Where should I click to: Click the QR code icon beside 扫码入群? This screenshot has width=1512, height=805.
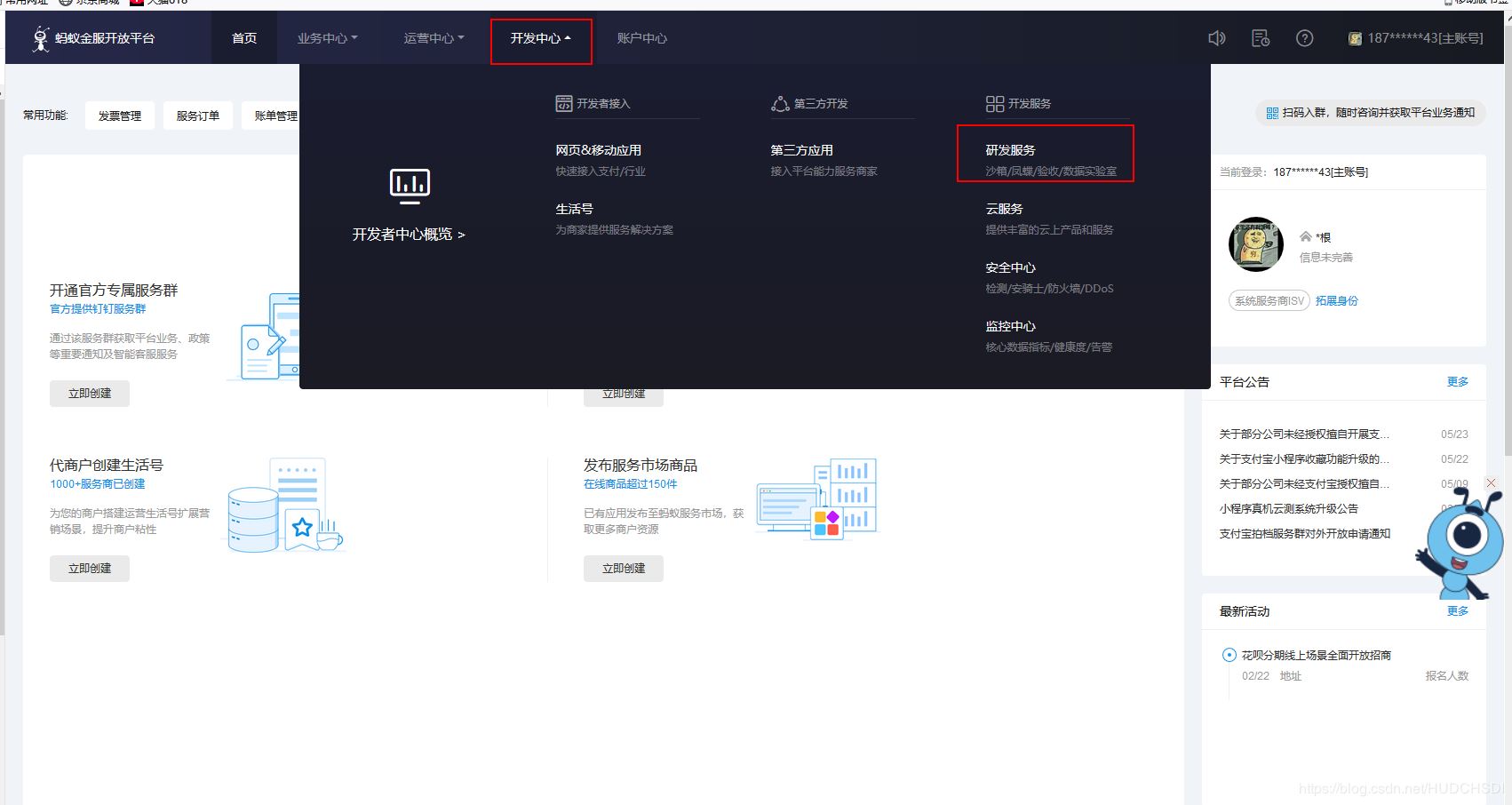(x=1272, y=113)
